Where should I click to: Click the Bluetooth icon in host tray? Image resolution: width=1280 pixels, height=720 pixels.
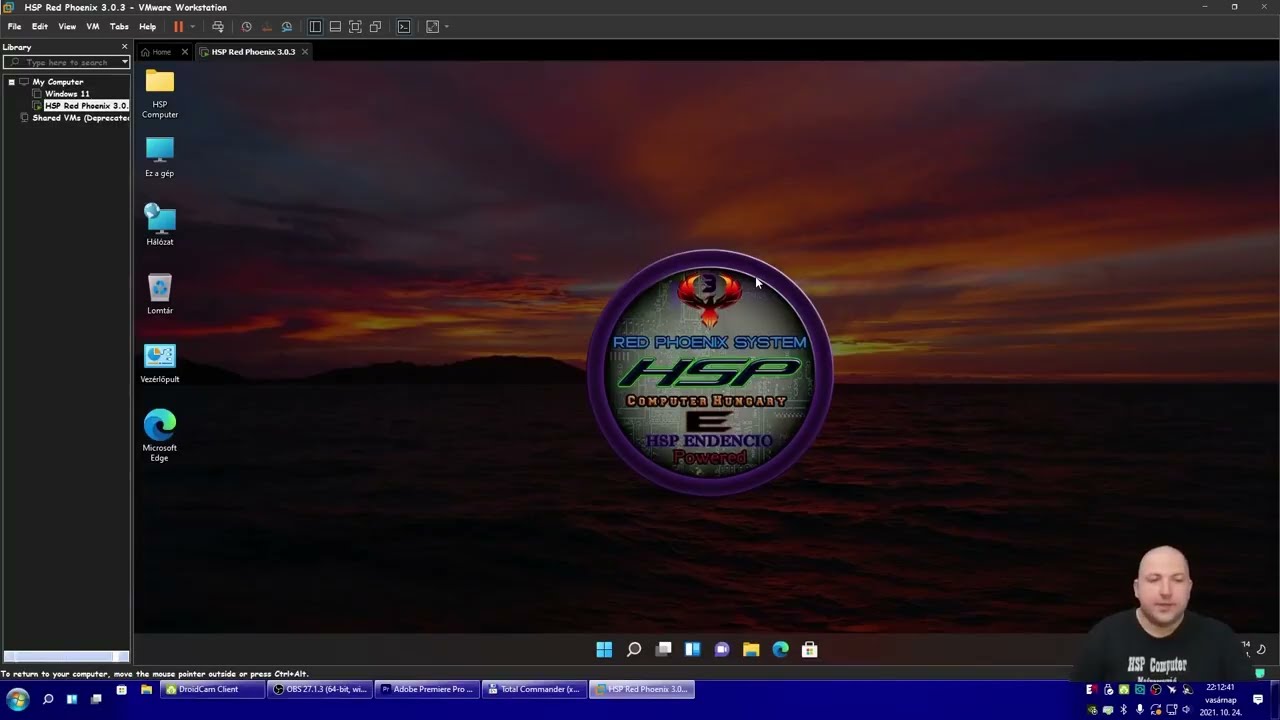1123,710
